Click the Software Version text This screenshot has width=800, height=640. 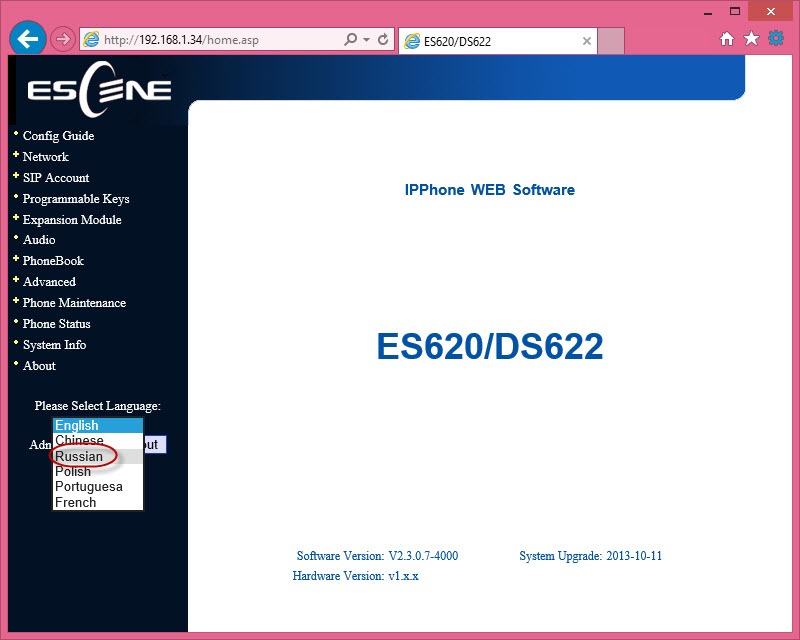click(377, 556)
